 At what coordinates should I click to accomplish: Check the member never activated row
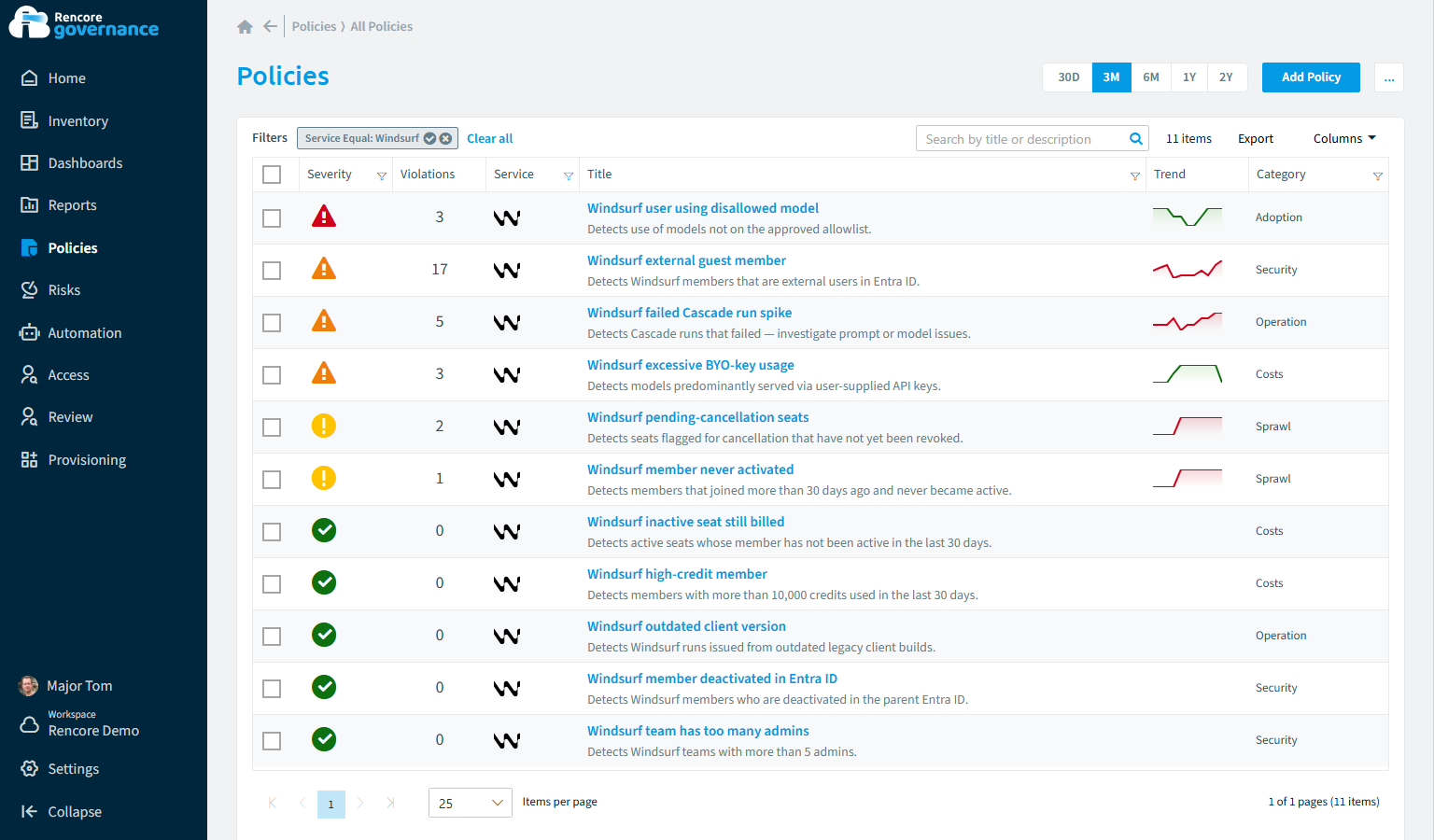click(272, 480)
